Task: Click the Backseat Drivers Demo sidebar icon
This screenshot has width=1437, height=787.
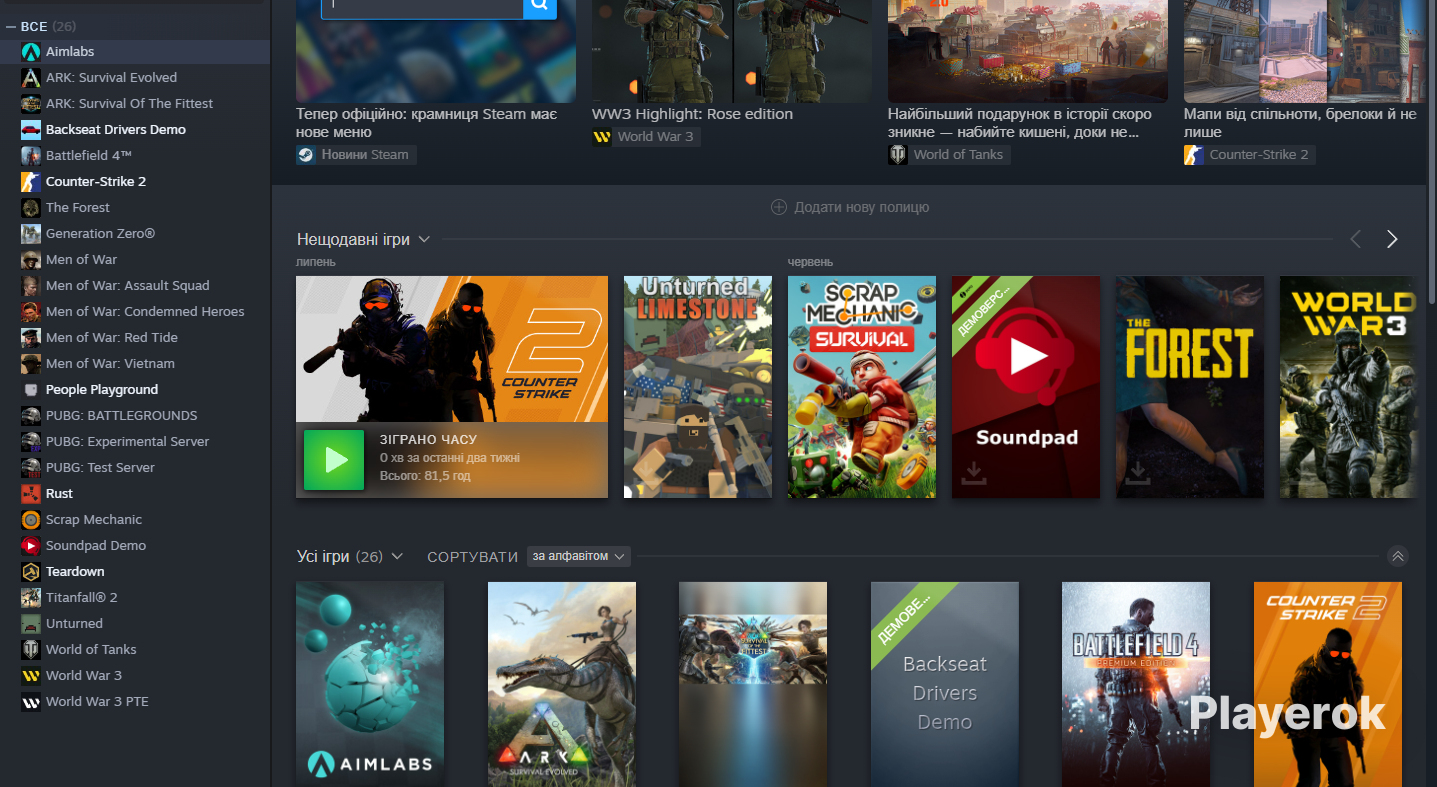Action: coord(31,129)
